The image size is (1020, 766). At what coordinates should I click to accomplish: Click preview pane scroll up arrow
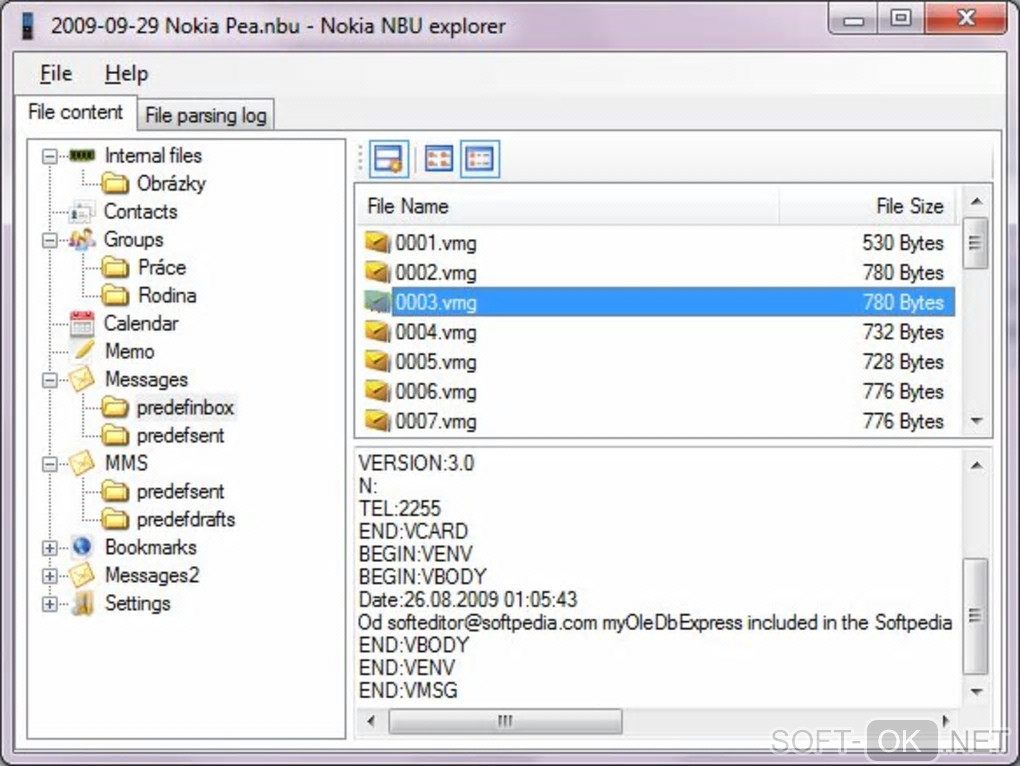(976, 465)
